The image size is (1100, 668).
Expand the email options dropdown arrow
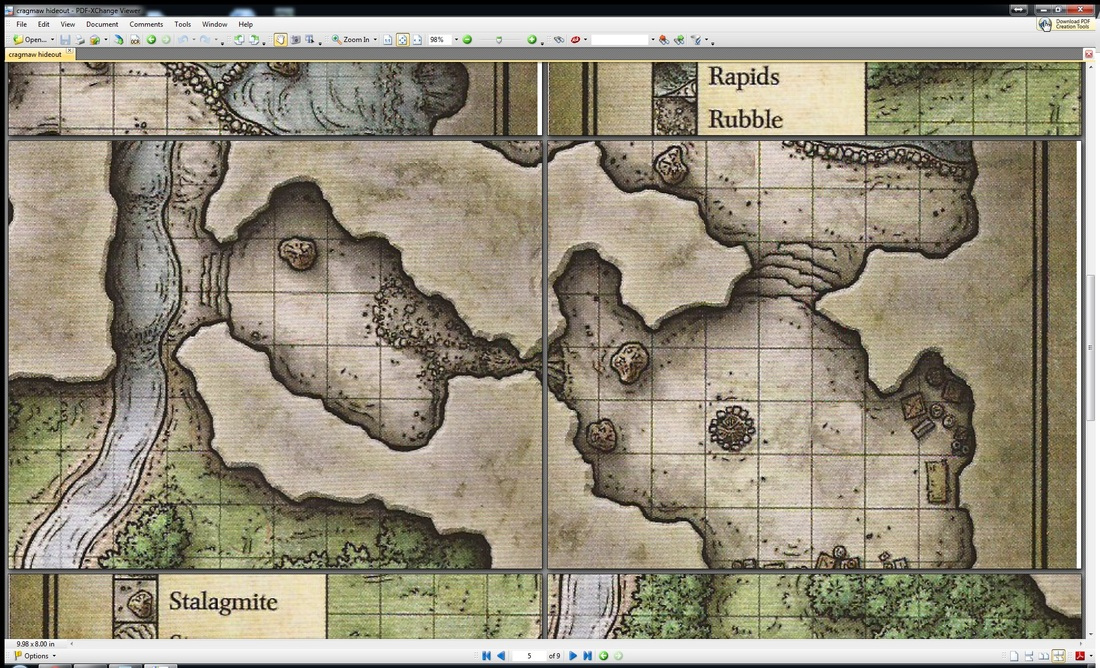click(105, 40)
